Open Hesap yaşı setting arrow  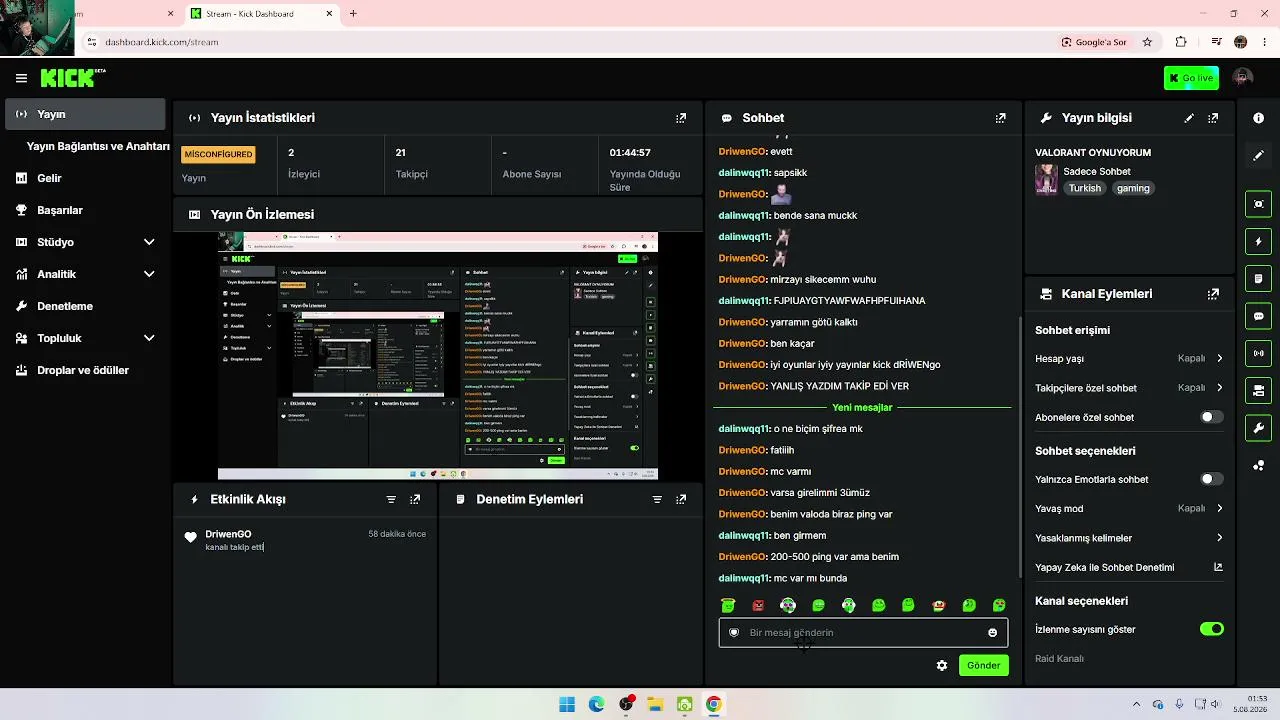click(x=1219, y=358)
